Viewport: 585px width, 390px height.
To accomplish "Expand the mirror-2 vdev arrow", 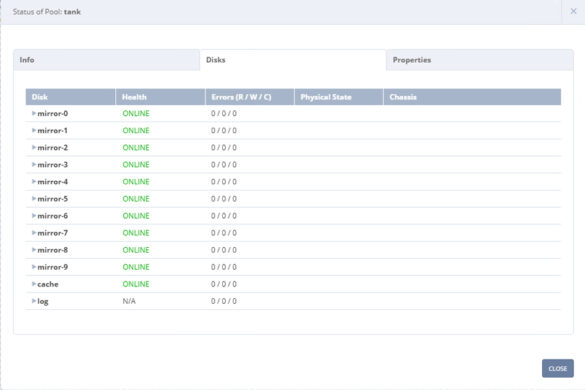I will pos(34,147).
